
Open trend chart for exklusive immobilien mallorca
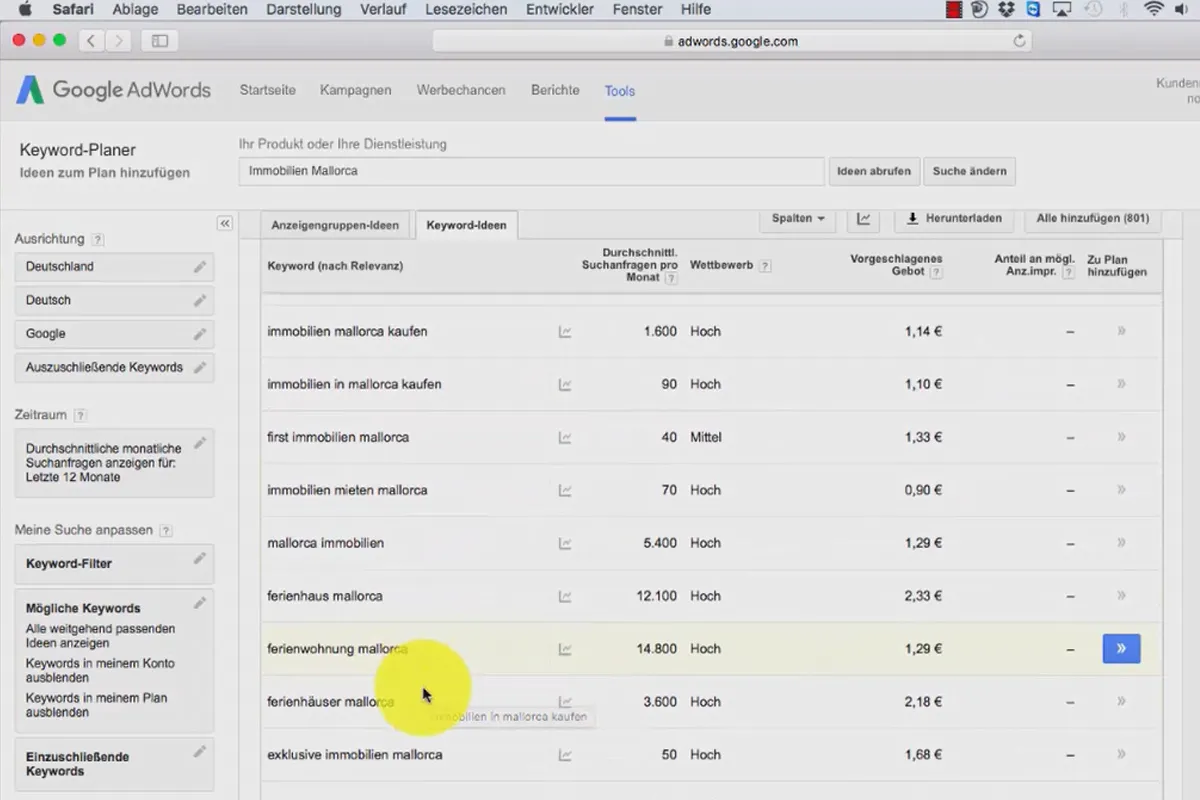[565, 756]
